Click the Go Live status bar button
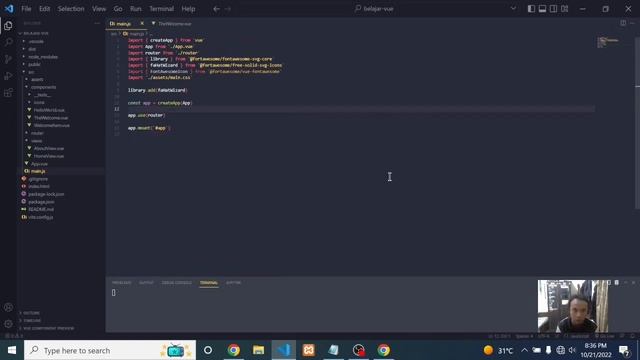Image resolution: width=640 pixels, height=360 pixels. 605,336
